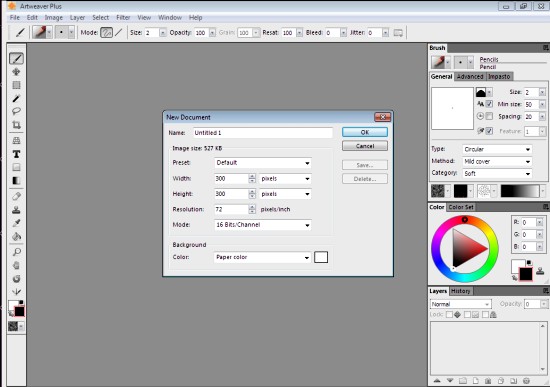Click Cancel in New Document dialog
This screenshot has height=387, width=550.
pyautogui.click(x=365, y=146)
